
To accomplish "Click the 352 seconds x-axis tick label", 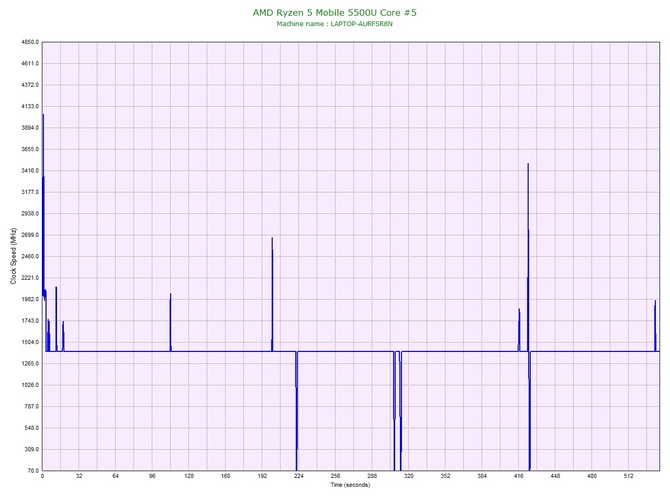I will (445, 476).
